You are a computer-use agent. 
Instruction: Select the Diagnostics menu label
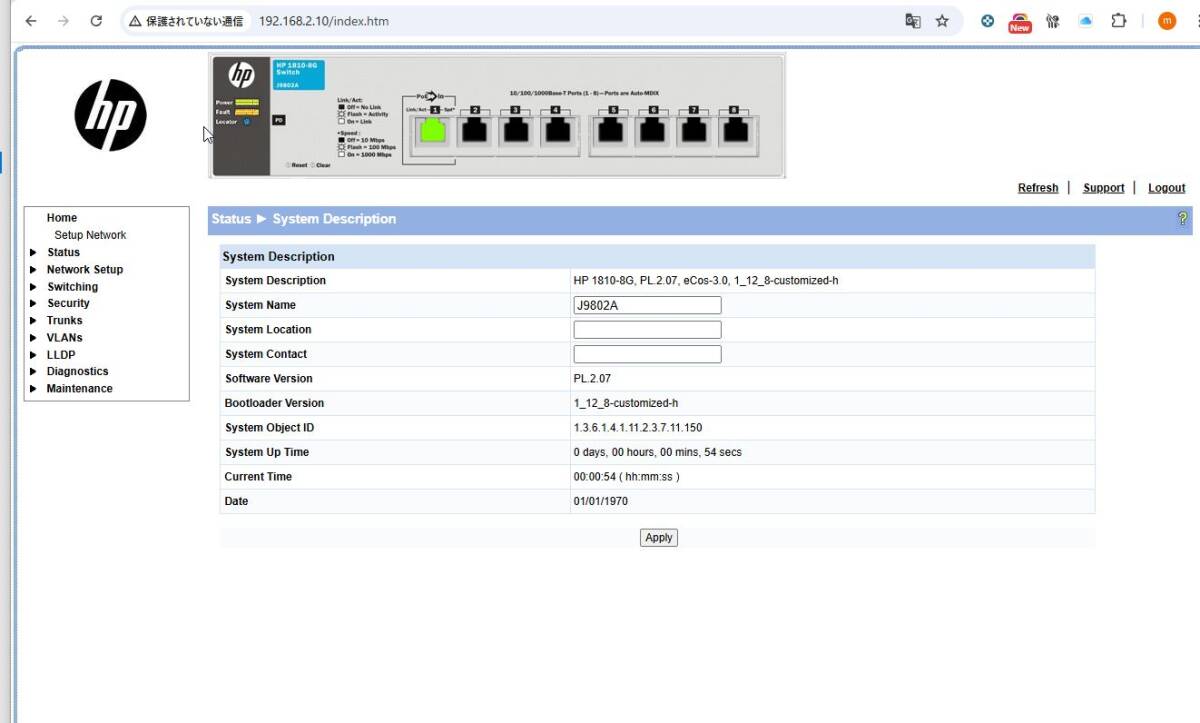point(77,372)
